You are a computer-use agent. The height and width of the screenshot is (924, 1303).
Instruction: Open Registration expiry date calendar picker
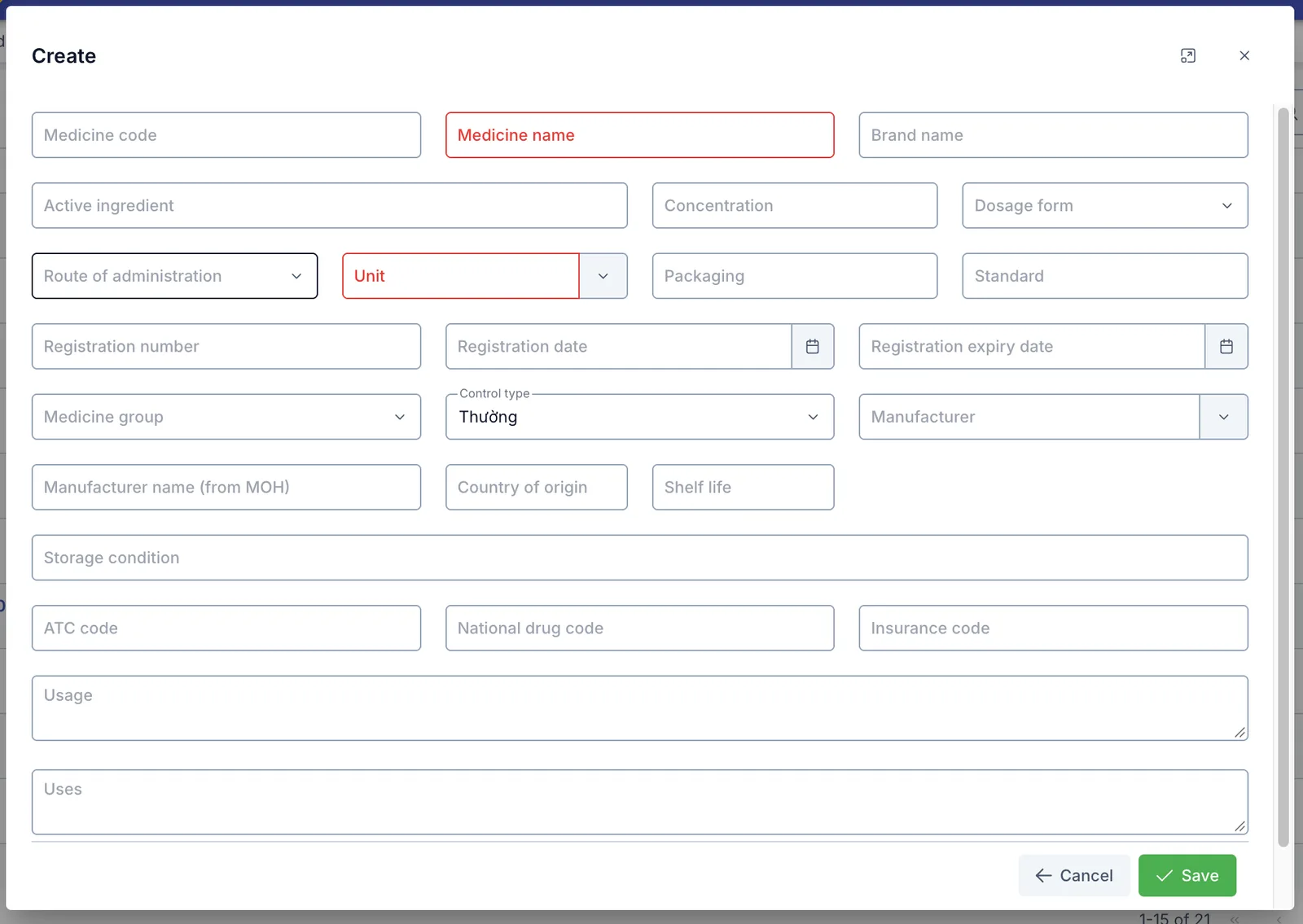click(x=1226, y=347)
